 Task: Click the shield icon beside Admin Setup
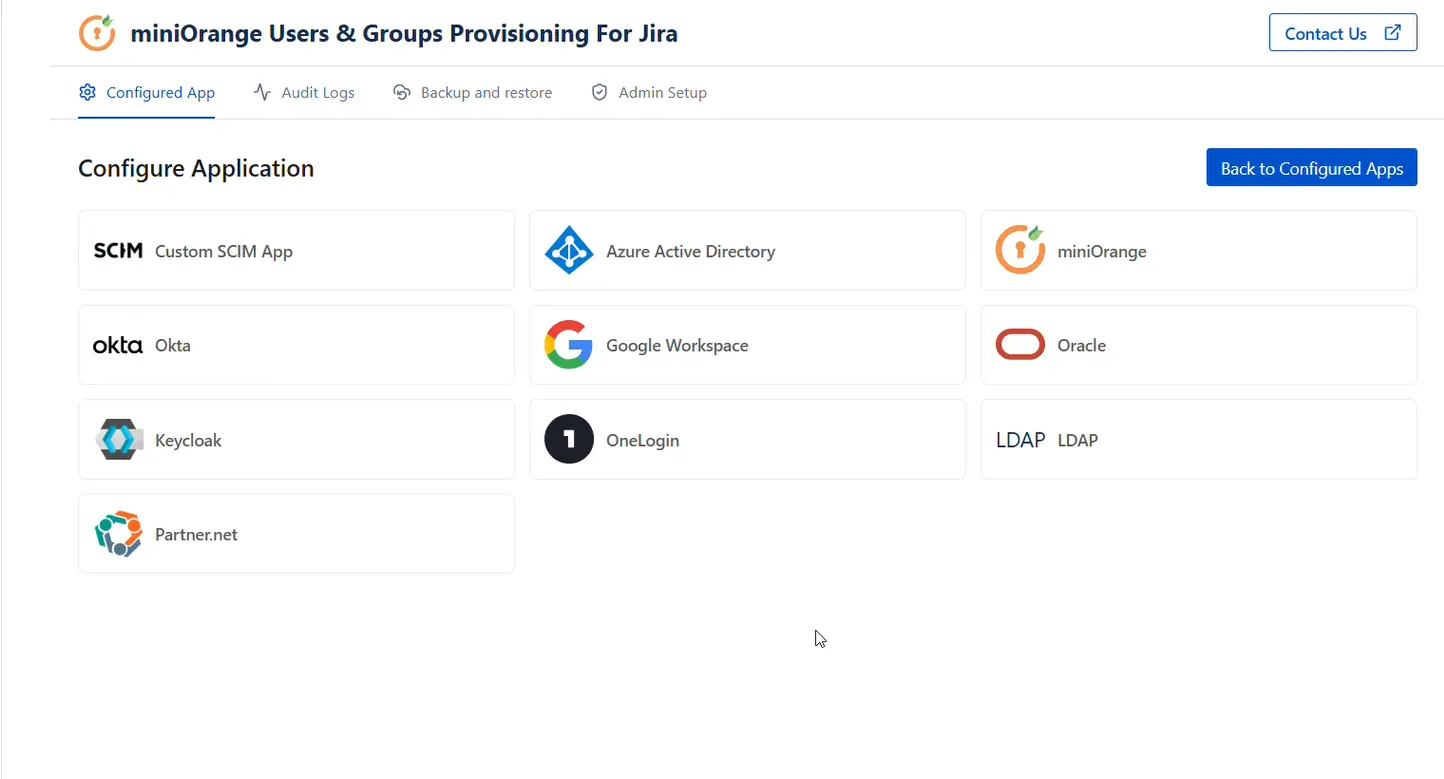(x=600, y=92)
